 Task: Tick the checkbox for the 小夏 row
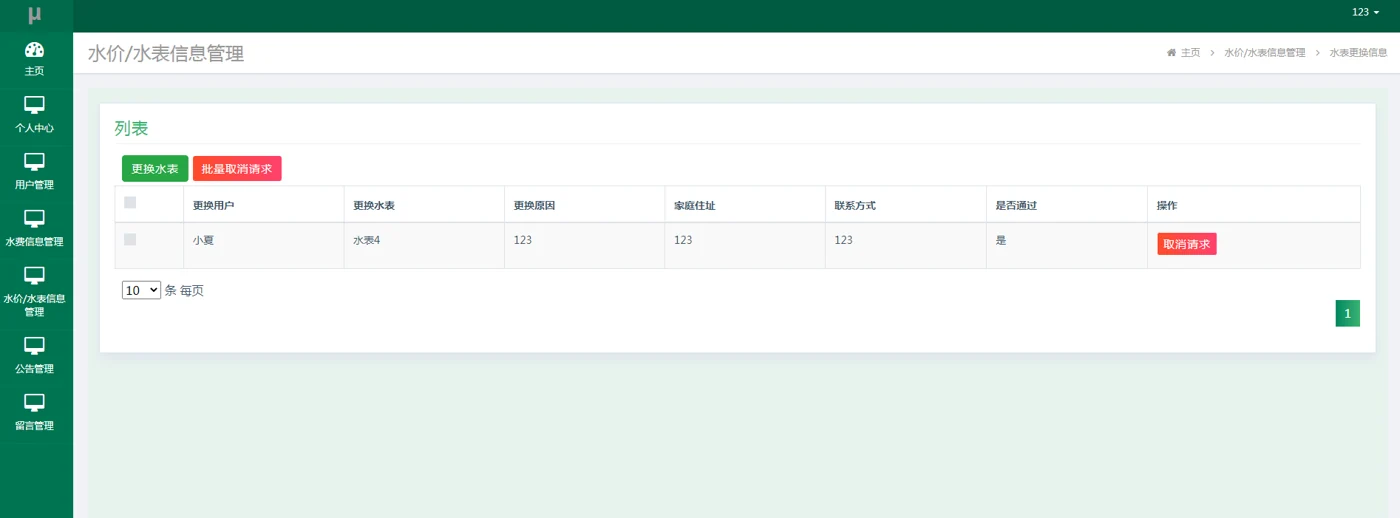click(x=130, y=239)
